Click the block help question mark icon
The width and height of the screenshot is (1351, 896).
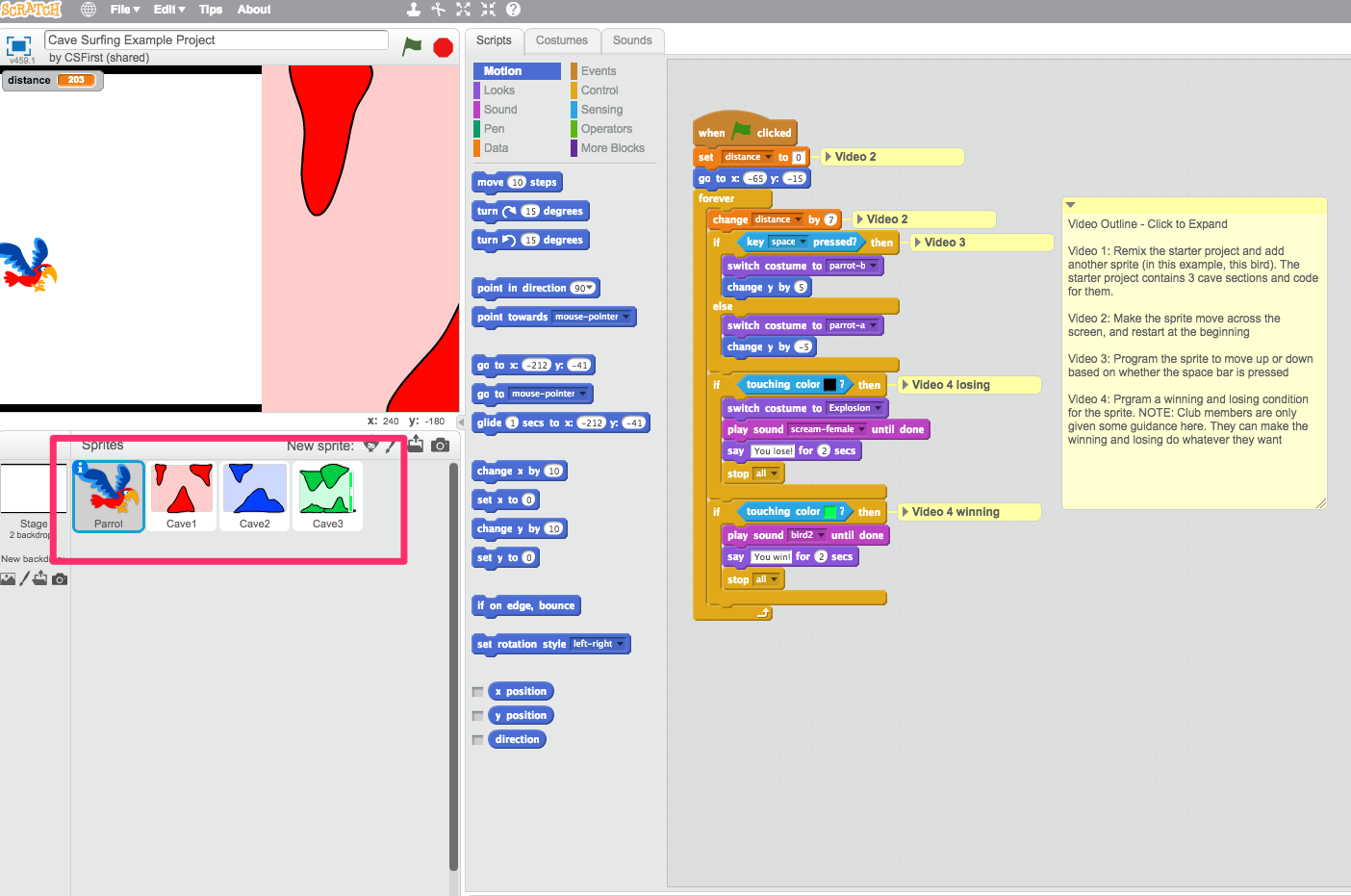coord(514,10)
